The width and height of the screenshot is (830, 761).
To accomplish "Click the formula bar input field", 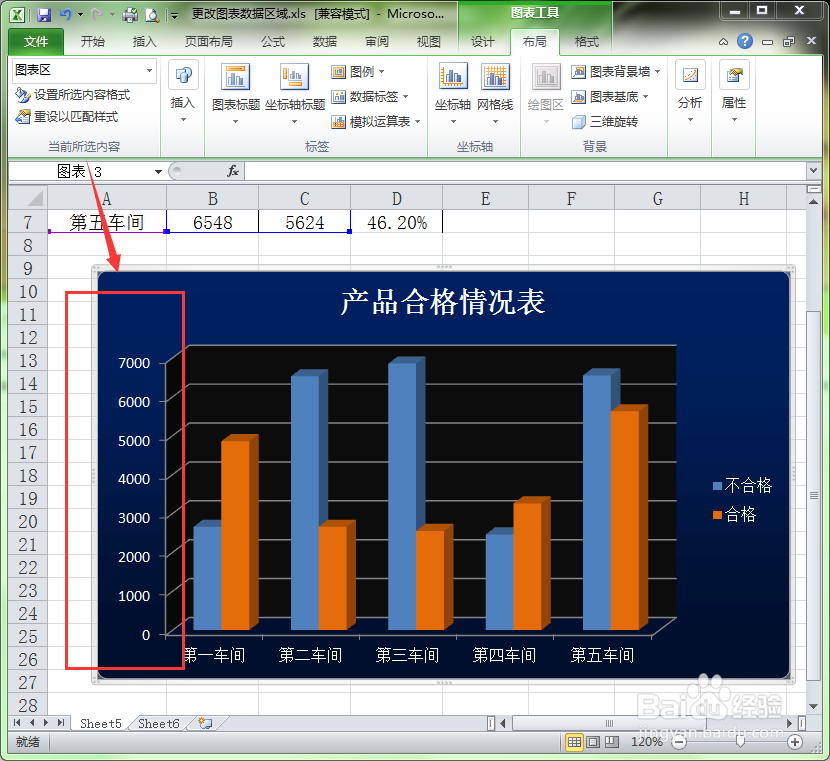I will tap(525, 171).
